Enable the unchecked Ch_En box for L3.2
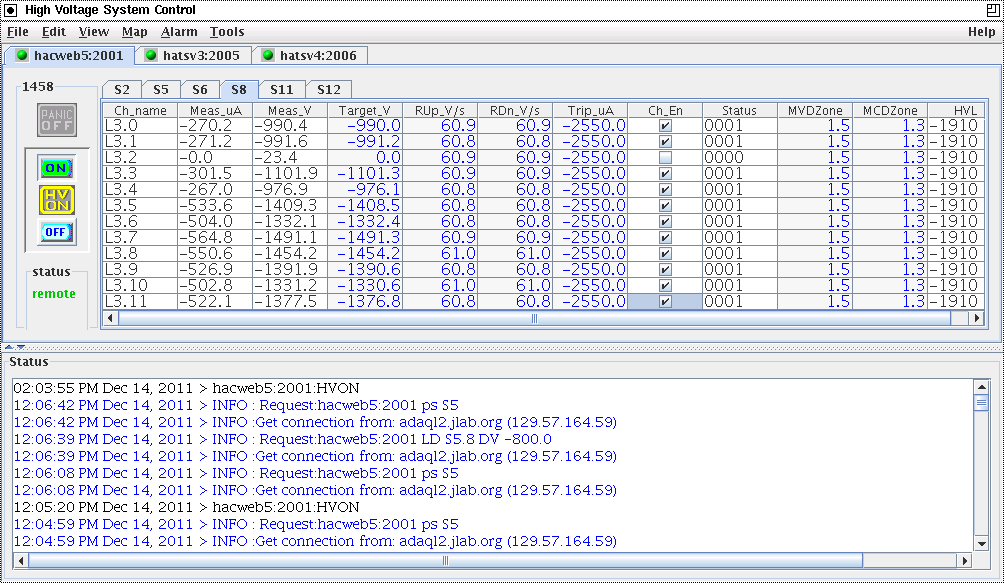Image resolution: width=1004 pixels, height=583 pixels. coord(665,158)
